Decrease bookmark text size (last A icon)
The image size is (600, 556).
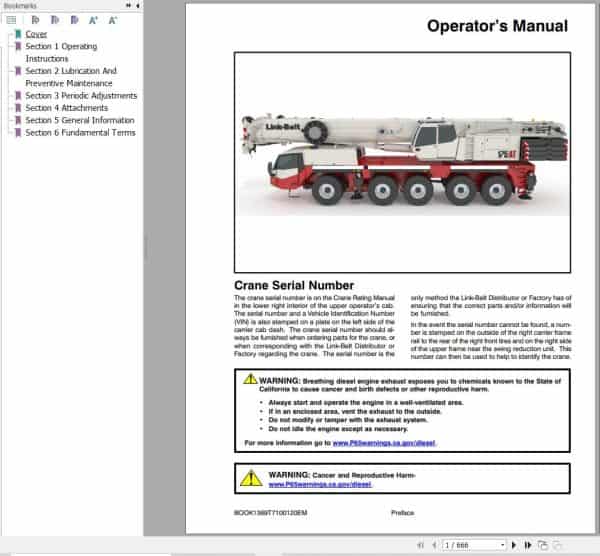pos(112,20)
